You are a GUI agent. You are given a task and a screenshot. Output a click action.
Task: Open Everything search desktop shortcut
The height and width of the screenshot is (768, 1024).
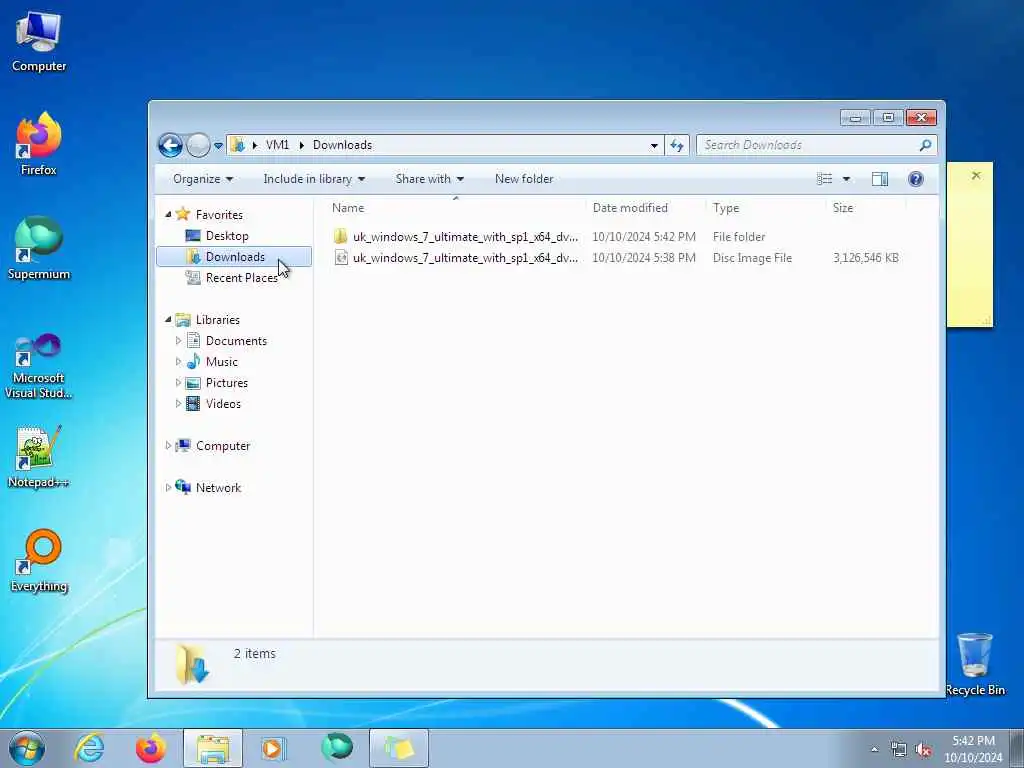click(x=39, y=561)
